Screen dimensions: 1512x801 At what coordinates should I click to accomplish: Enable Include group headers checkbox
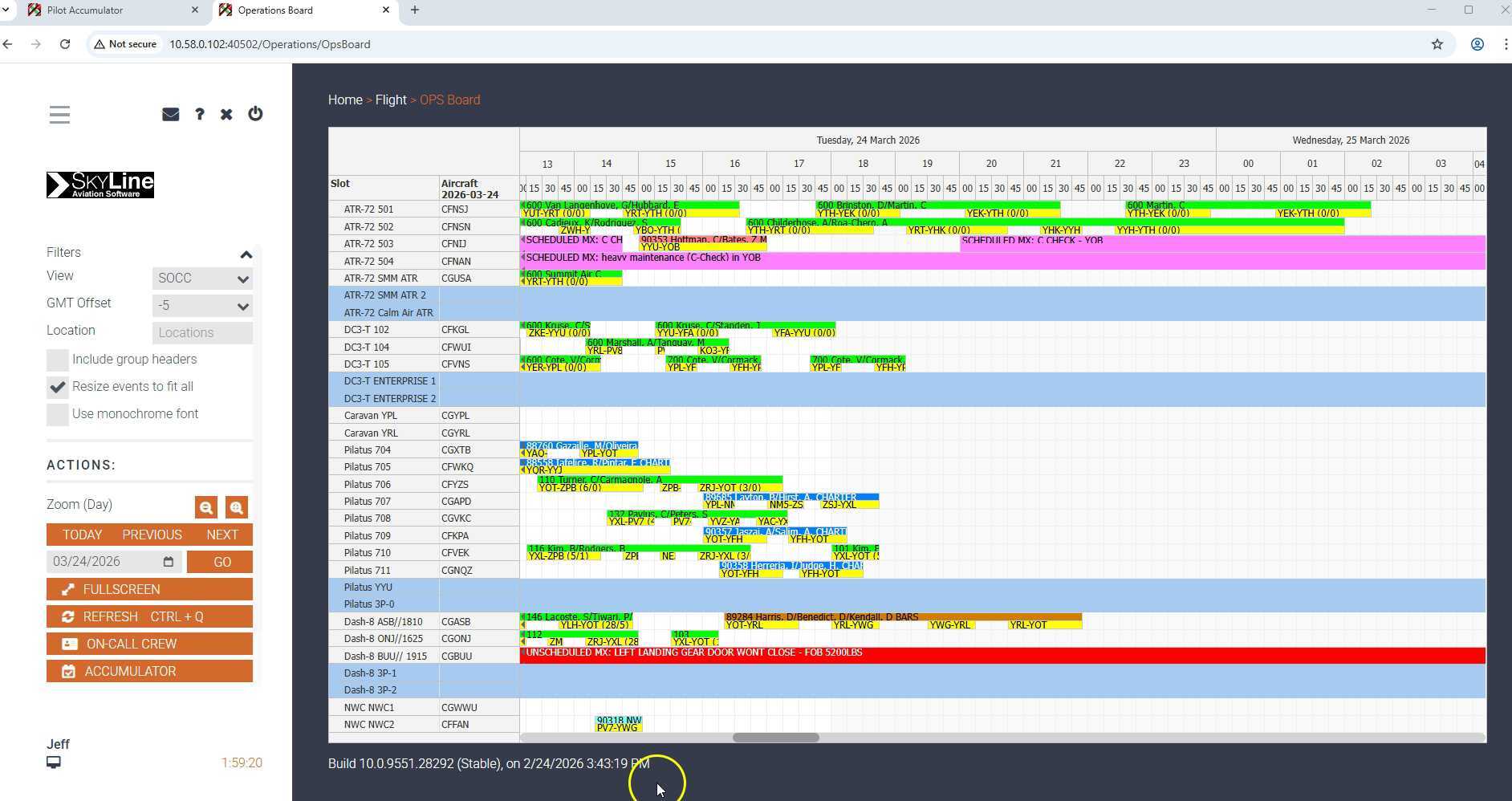coord(58,360)
